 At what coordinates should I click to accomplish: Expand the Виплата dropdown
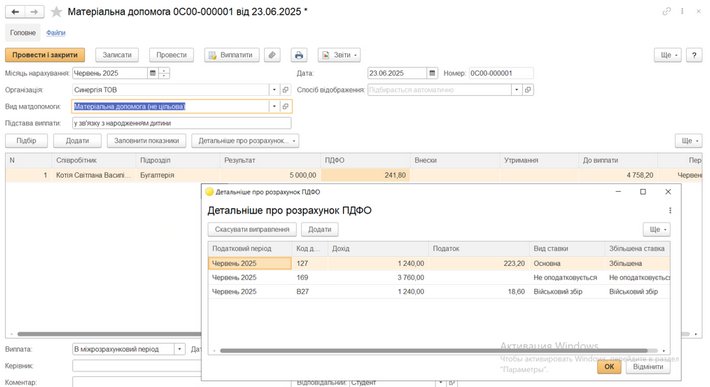point(180,349)
